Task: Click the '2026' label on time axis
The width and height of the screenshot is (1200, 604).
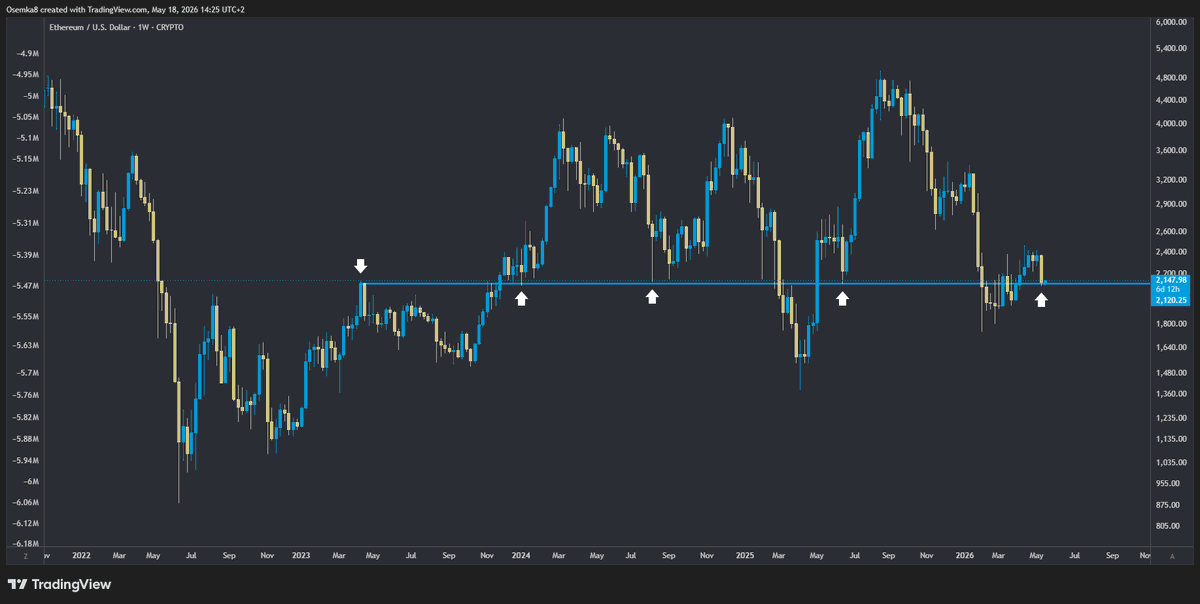Action: 965,553
